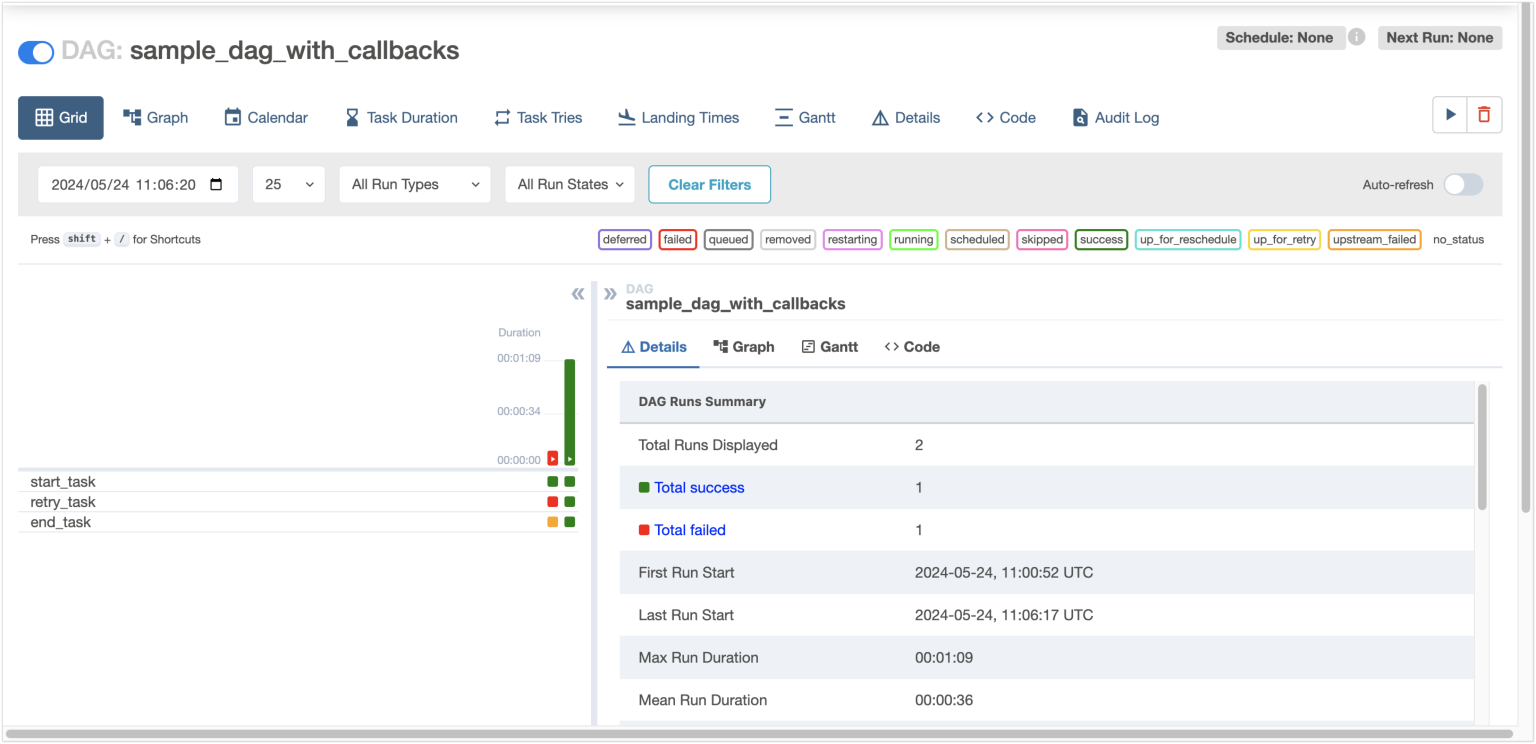This screenshot has height=744, width=1536.
Task: Open the All Run Types dropdown
Action: 414,184
